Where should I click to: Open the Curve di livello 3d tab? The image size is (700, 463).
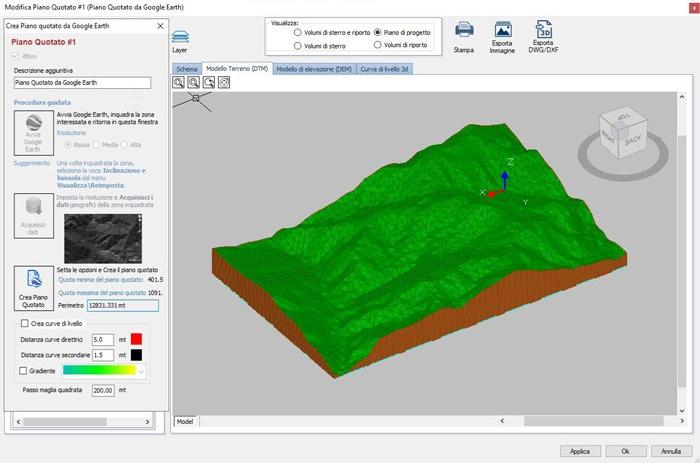(x=384, y=69)
